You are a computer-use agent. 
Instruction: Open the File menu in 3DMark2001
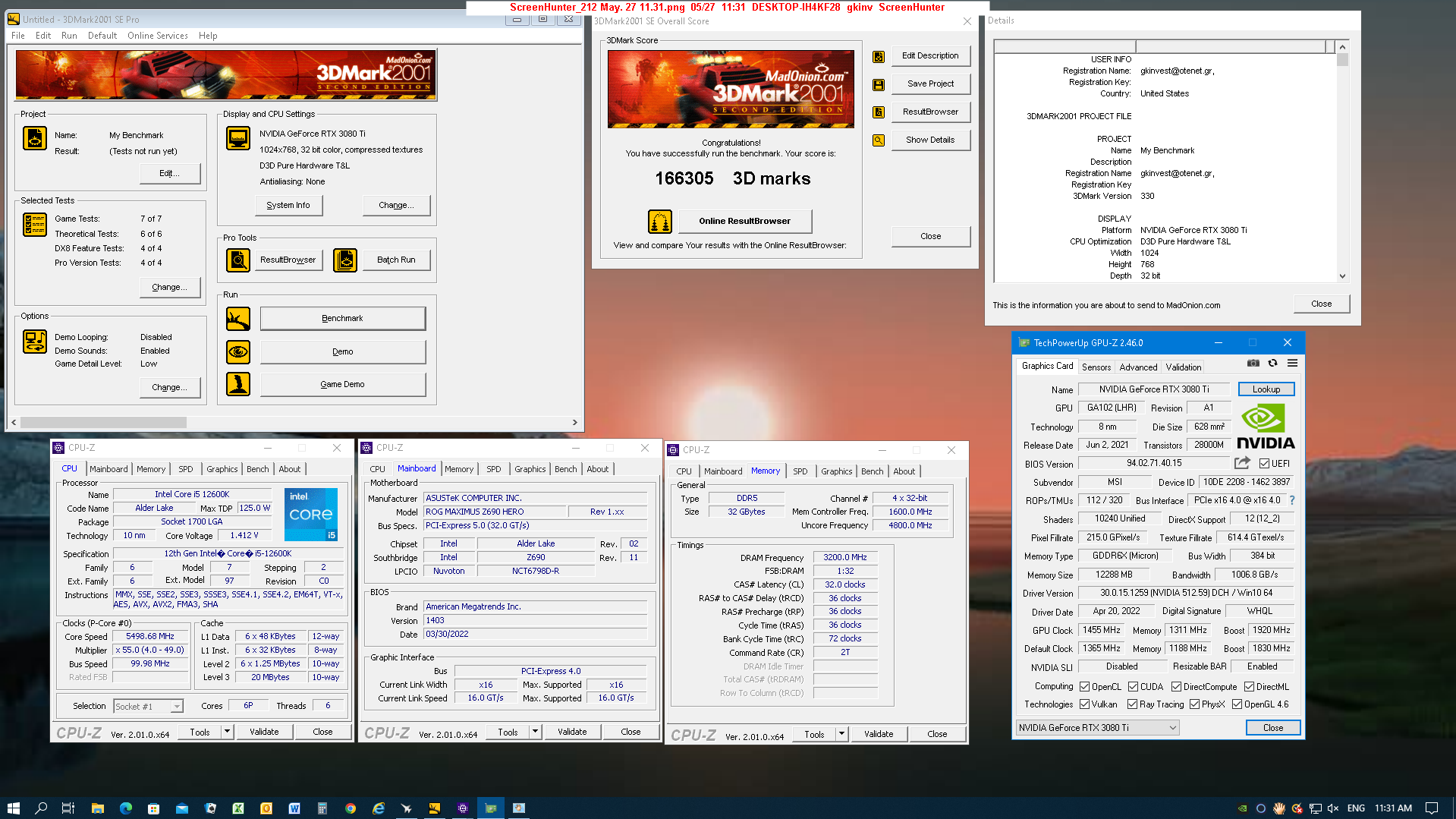[x=18, y=36]
